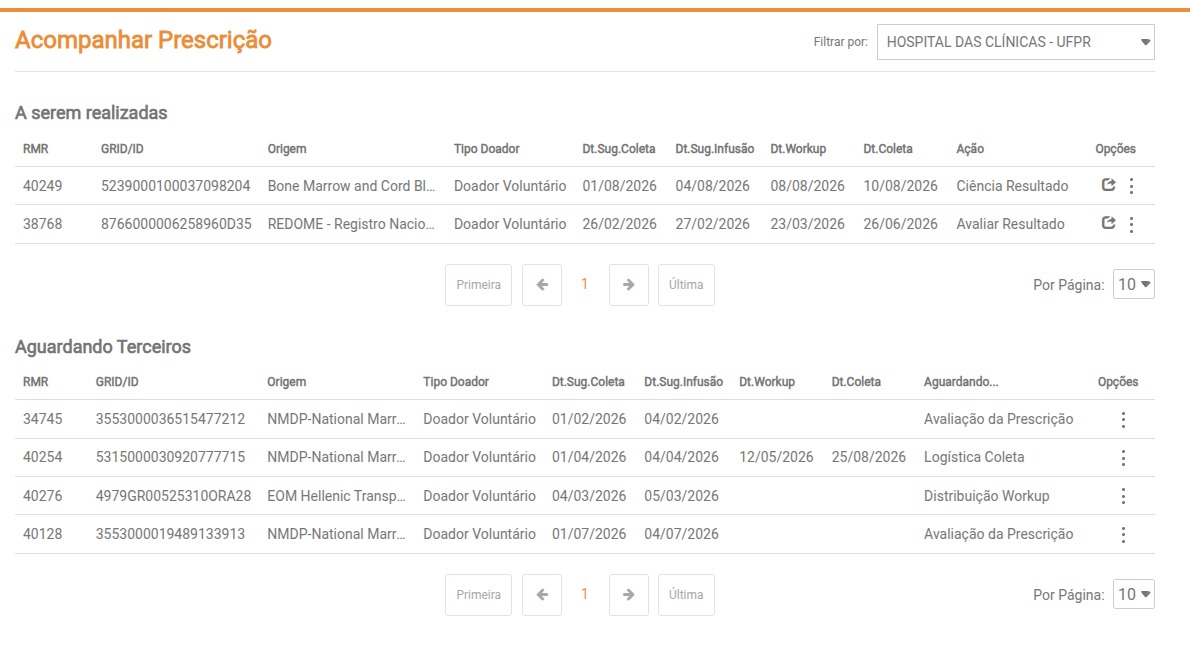Screen dimensions: 1190x664
Task: Open the three-dot menu for RMR 40254
Action: pyautogui.click(x=1123, y=458)
